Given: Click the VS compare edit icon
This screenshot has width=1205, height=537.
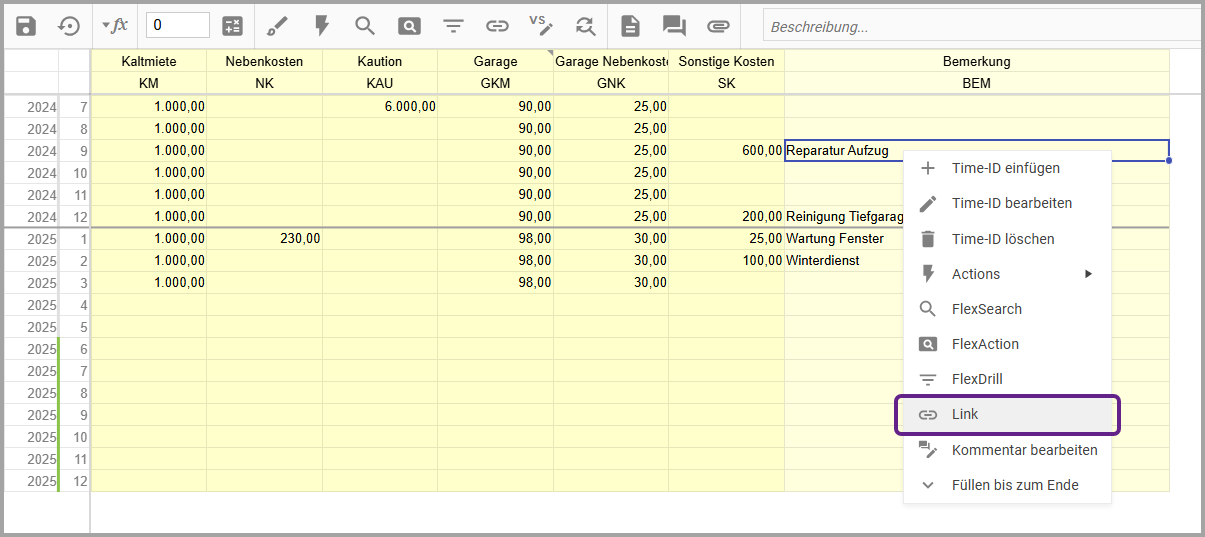Looking at the screenshot, I should pyautogui.click(x=541, y=25).
